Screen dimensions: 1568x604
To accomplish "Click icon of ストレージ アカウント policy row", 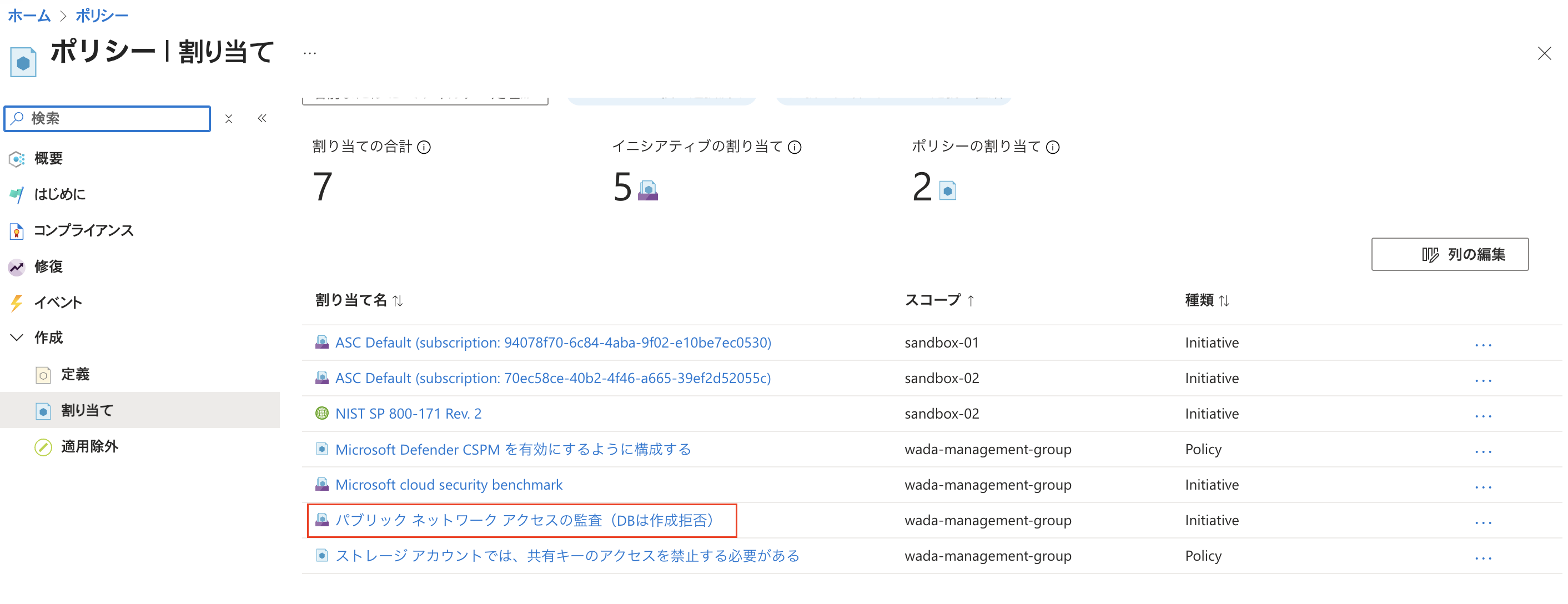I will pos(322,555).
